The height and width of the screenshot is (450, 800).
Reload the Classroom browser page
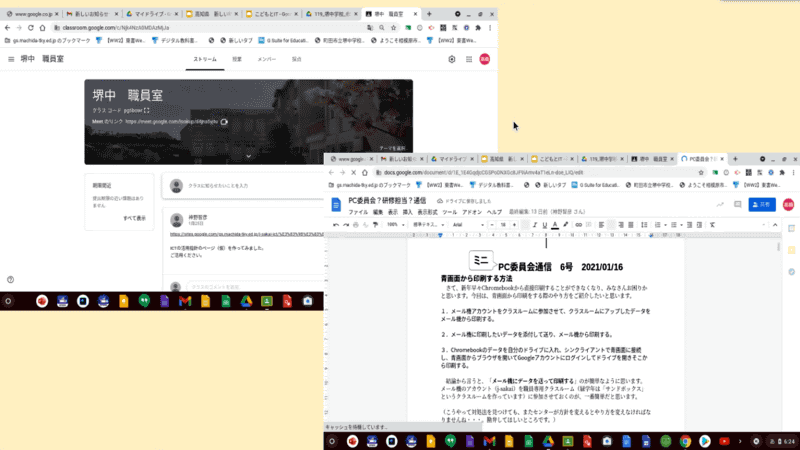31,28
